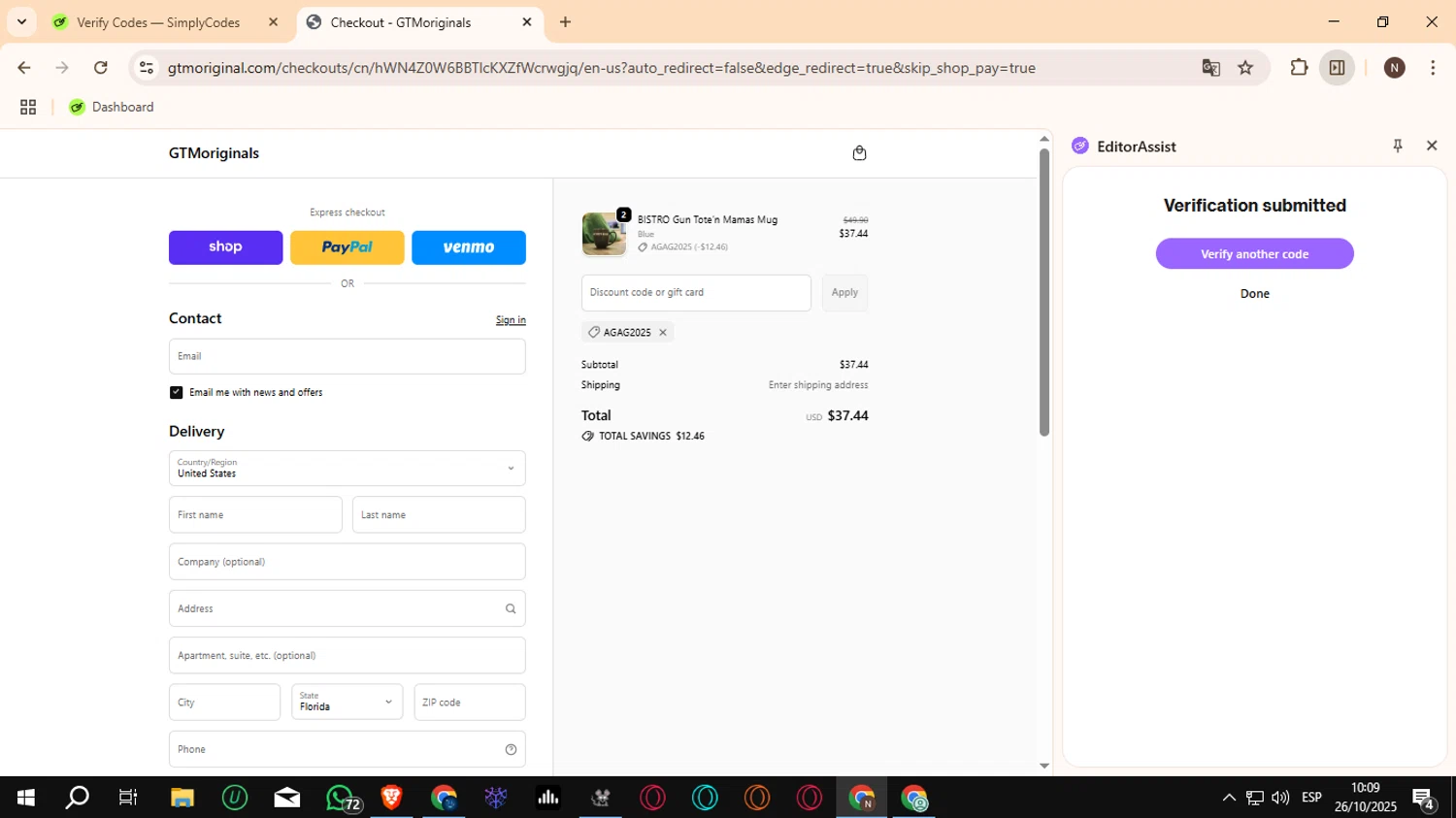The width and height of the screenshot is (1456, 818).
Task: Open the Chrome three-dot menu
Action: coord(1433,68)
